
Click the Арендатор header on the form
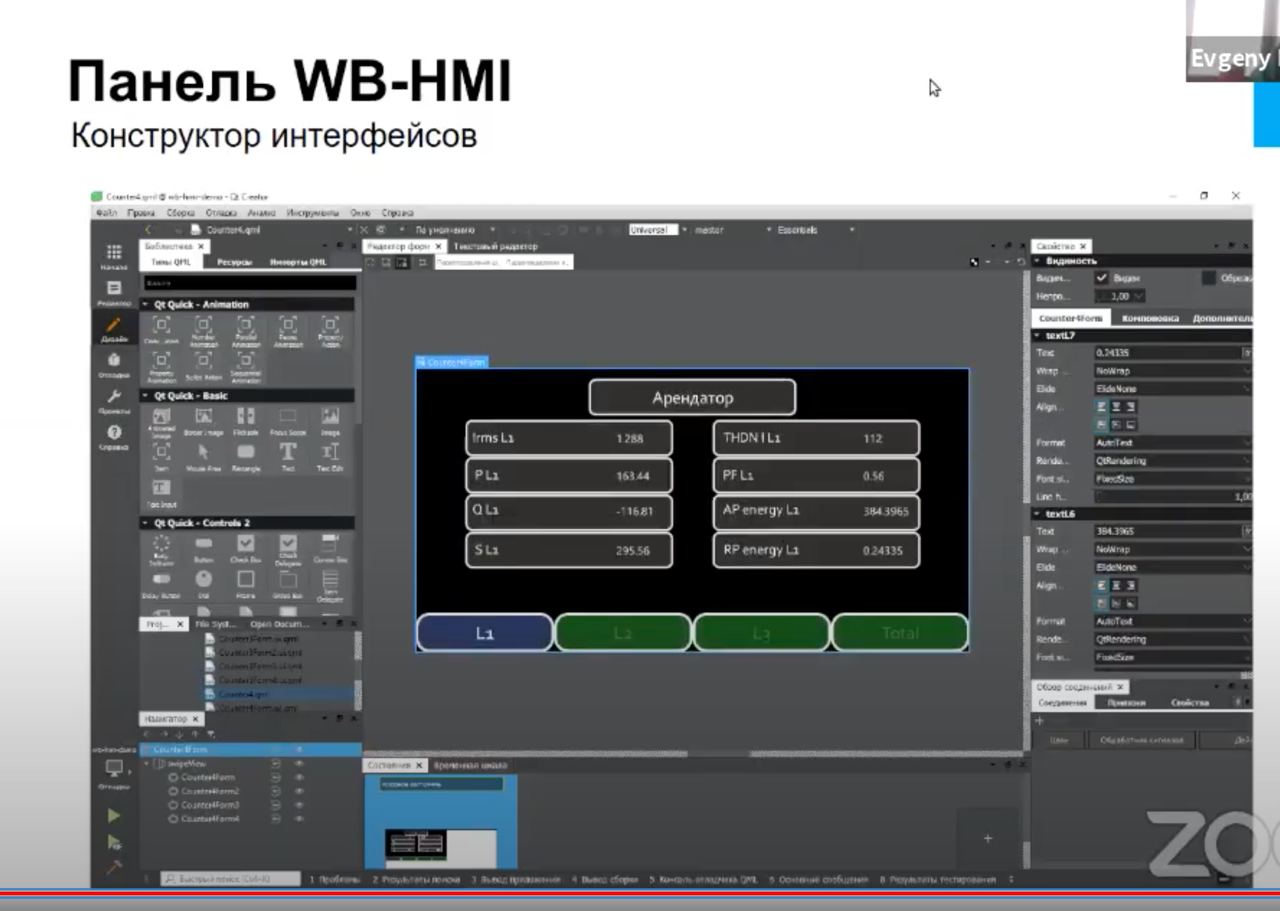point(692,397)
